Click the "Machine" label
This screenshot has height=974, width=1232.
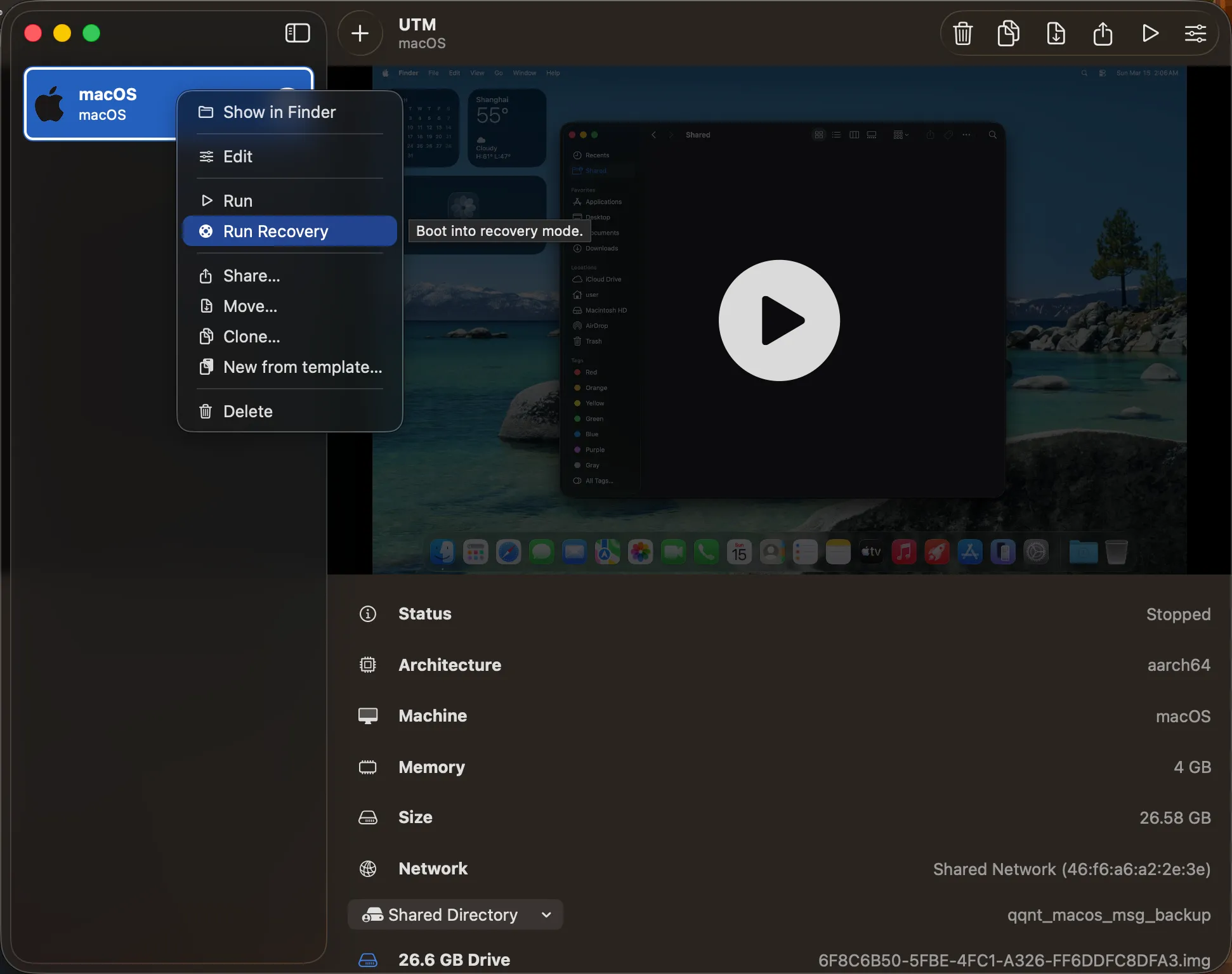[433, 716]
